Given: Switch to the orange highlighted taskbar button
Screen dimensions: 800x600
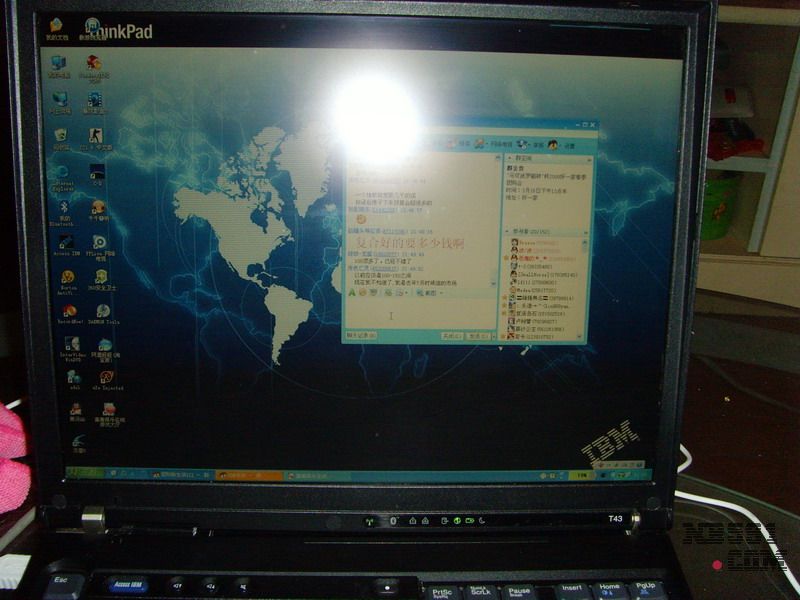Looking at the screenshot, I should click(x=249, y=476).
